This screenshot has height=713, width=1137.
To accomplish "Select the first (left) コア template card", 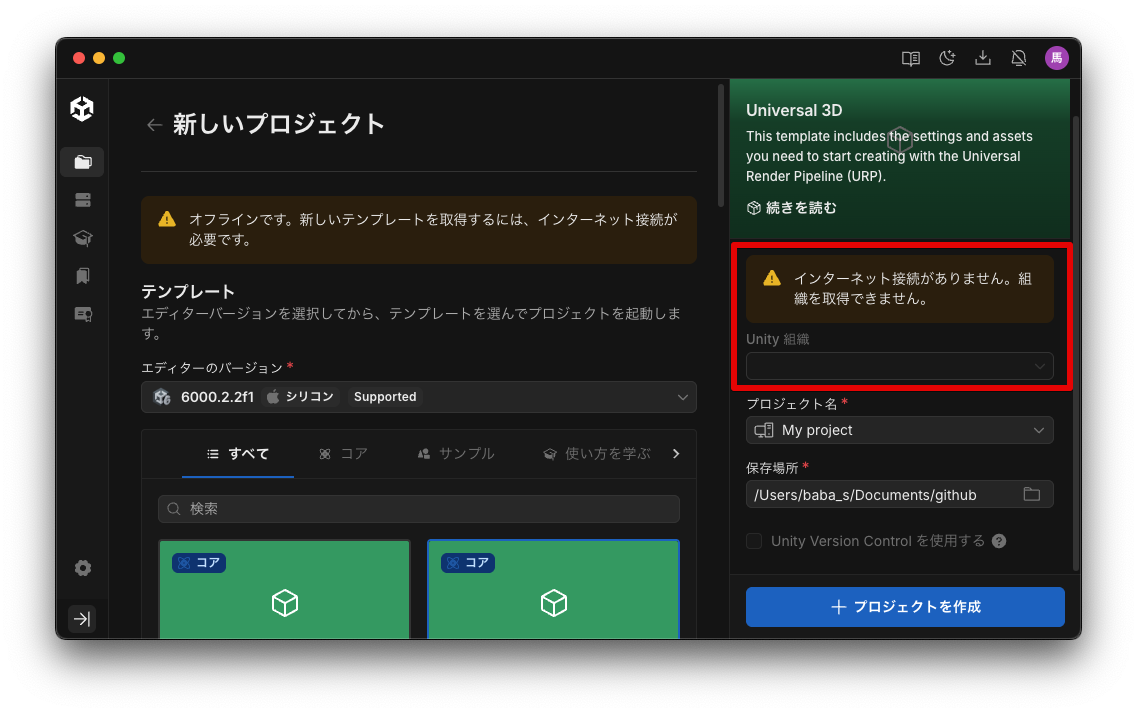I will click(x=284, y=589).
